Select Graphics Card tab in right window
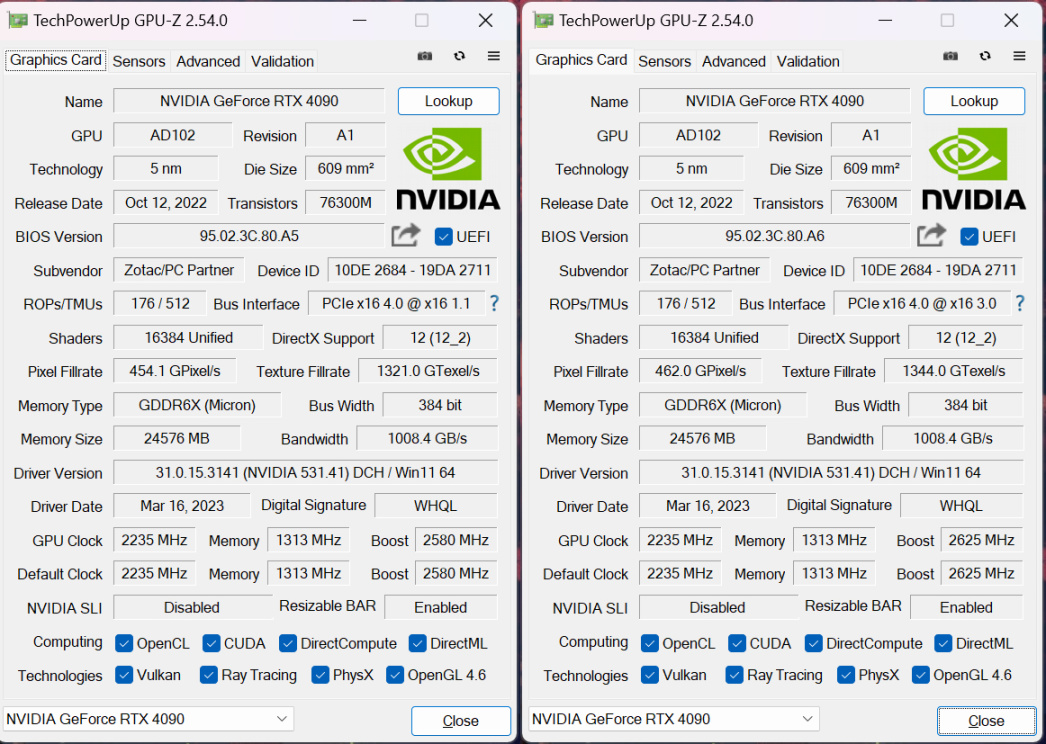 tap(581, 60)
